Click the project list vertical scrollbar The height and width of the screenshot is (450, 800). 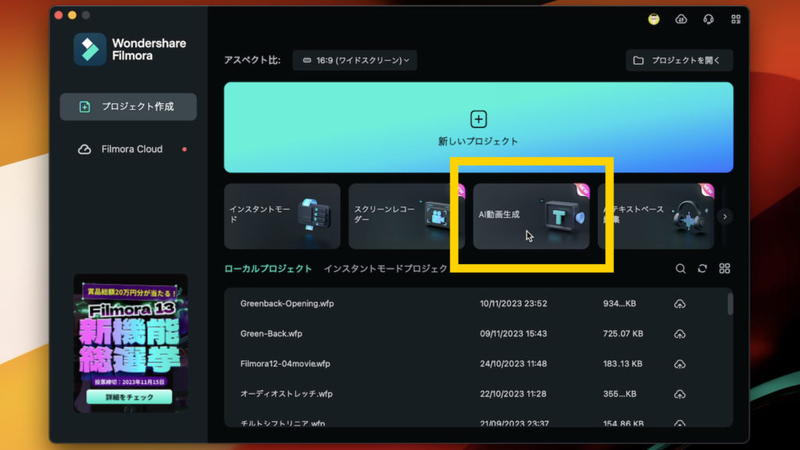730,304
